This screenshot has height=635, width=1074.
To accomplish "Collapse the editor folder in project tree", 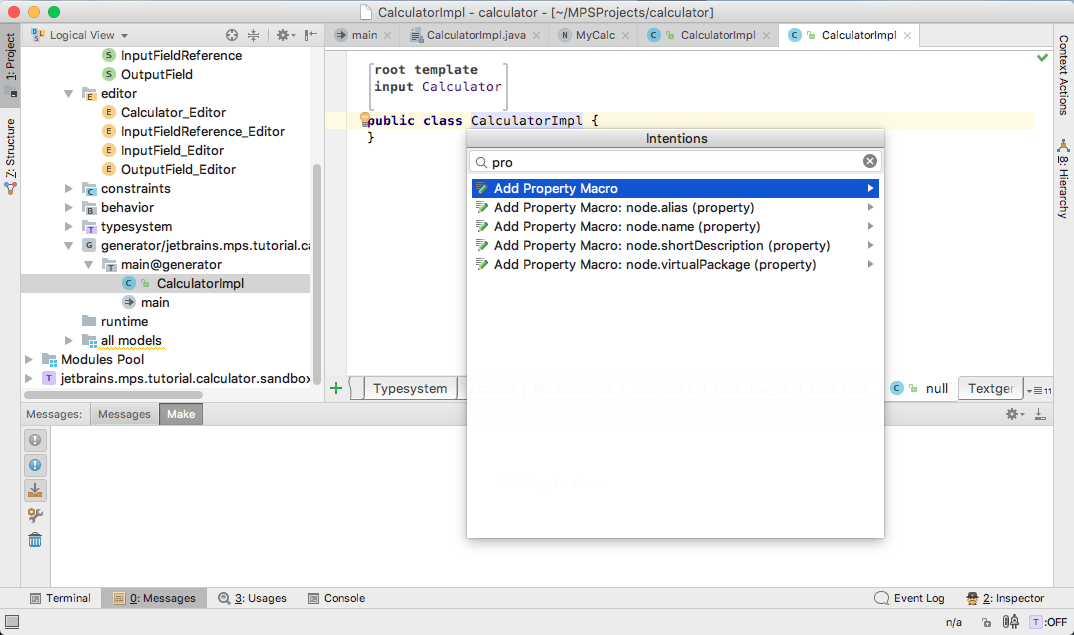I will coord(69,94).
